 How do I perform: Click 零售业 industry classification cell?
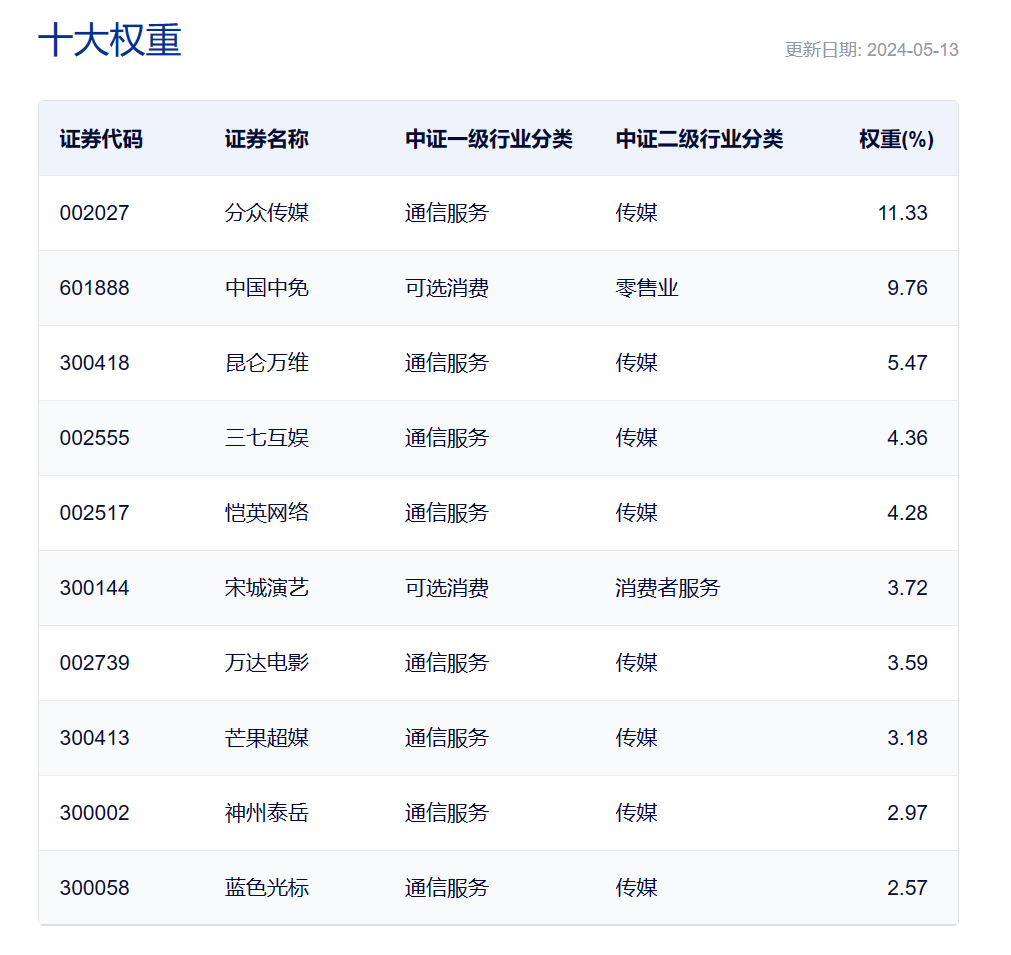point(647,288)
